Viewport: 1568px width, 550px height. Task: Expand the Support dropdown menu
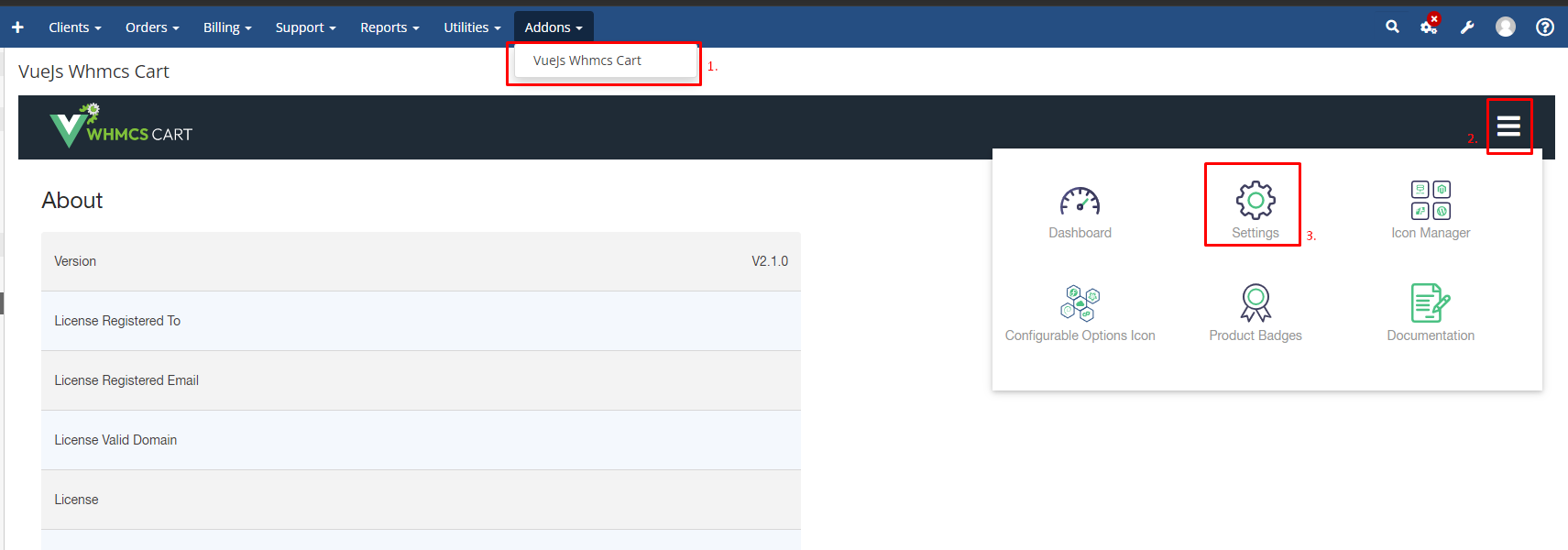click(x=306, y=27)
